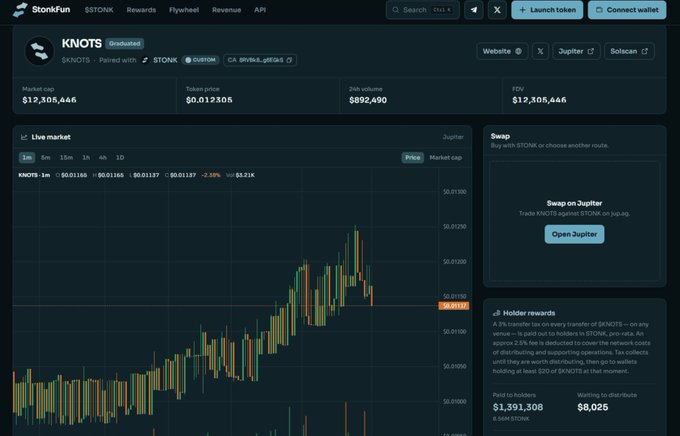Image resolution: width=680 pixels, height=436 pixels.
Task: Focus the Search field
Action: pos(422,10)
